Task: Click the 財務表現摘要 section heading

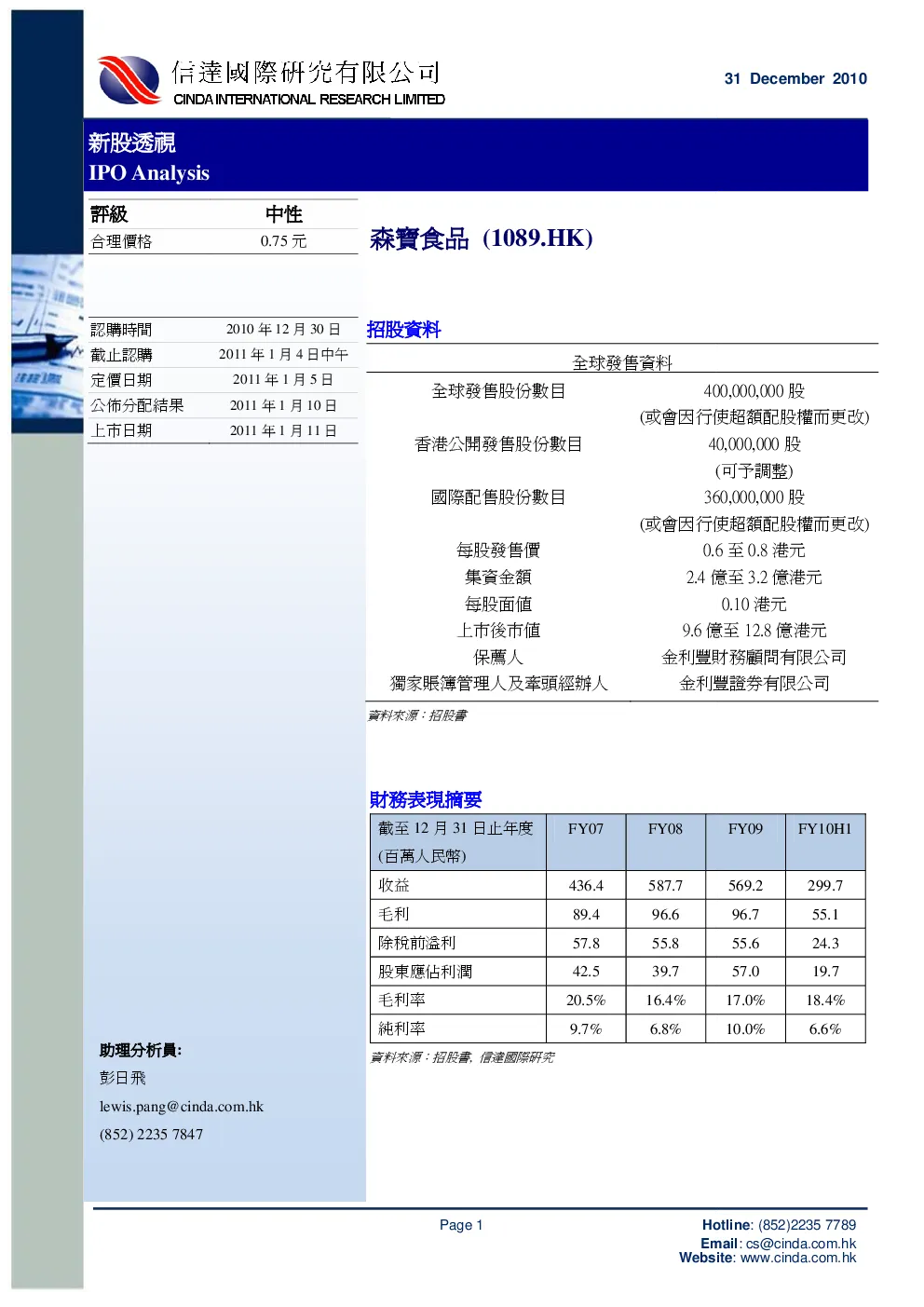Action: tap(426, 800)
